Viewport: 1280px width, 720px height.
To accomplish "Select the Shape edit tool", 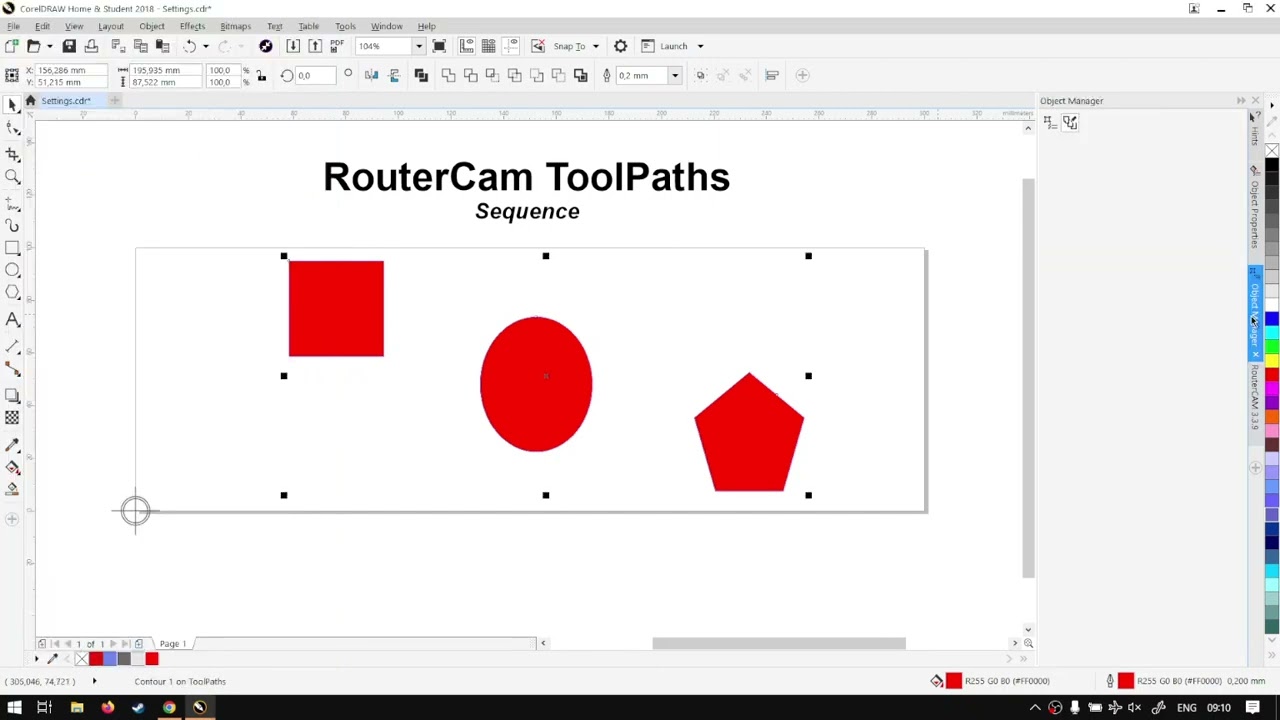I will pos(12,128).
